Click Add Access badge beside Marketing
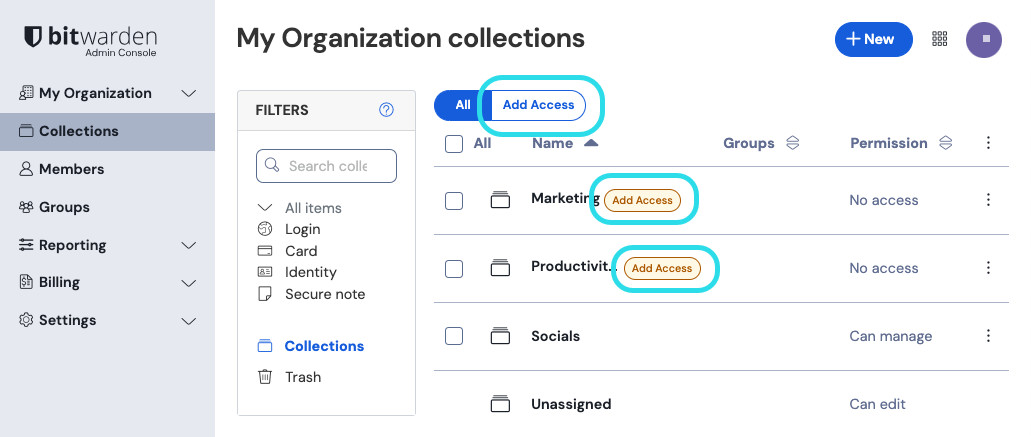Image resolution: width=1031 pixels, height=437 pixels. 642,200
